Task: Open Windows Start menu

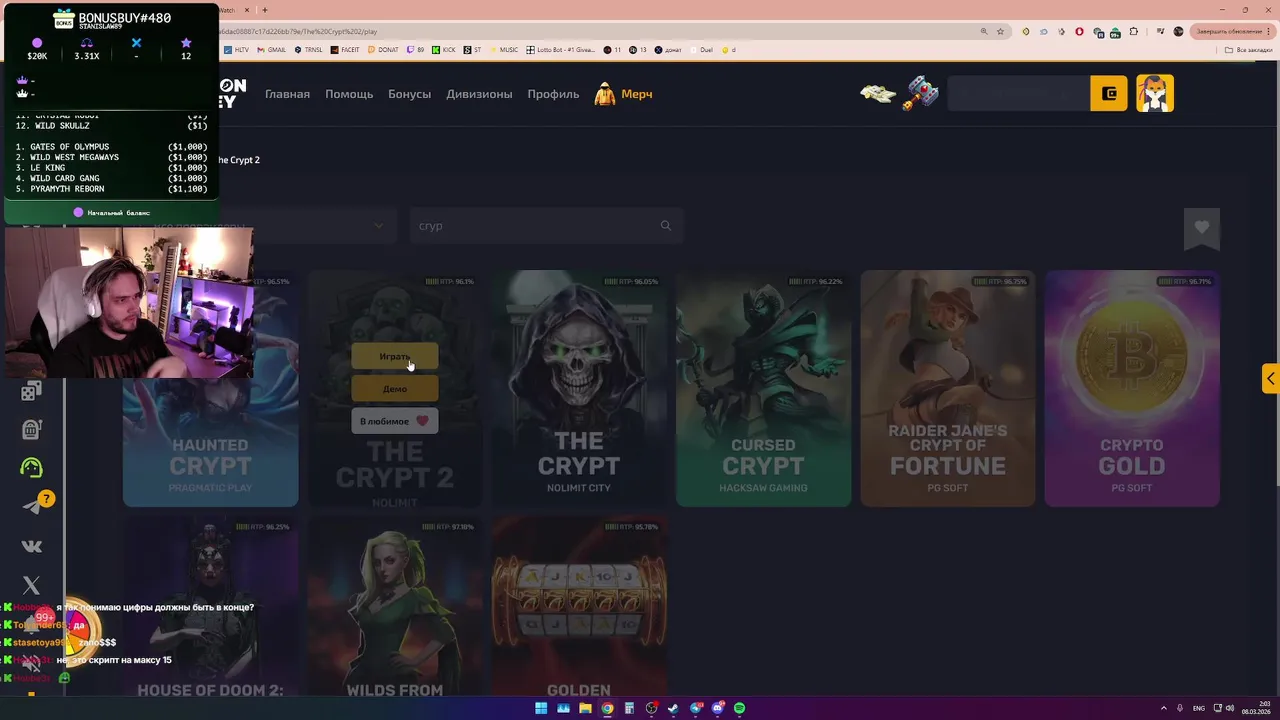Action: [x=541, y=708]
